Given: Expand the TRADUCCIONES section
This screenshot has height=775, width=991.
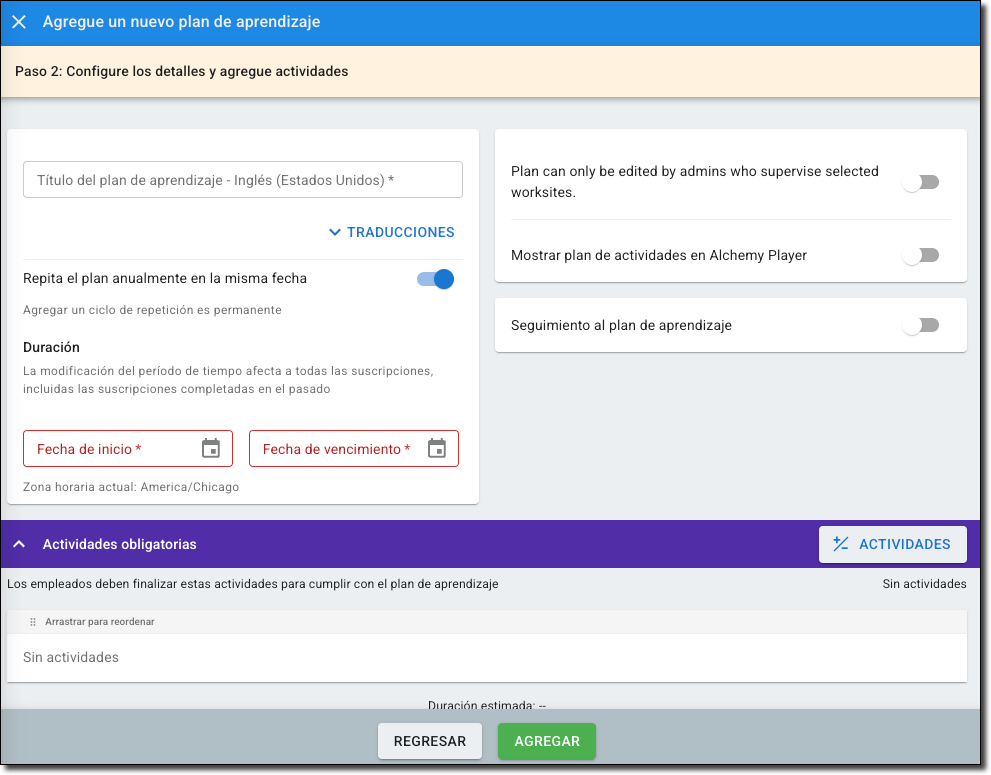Looking at the screenshot, I should (x=392, y=233).
